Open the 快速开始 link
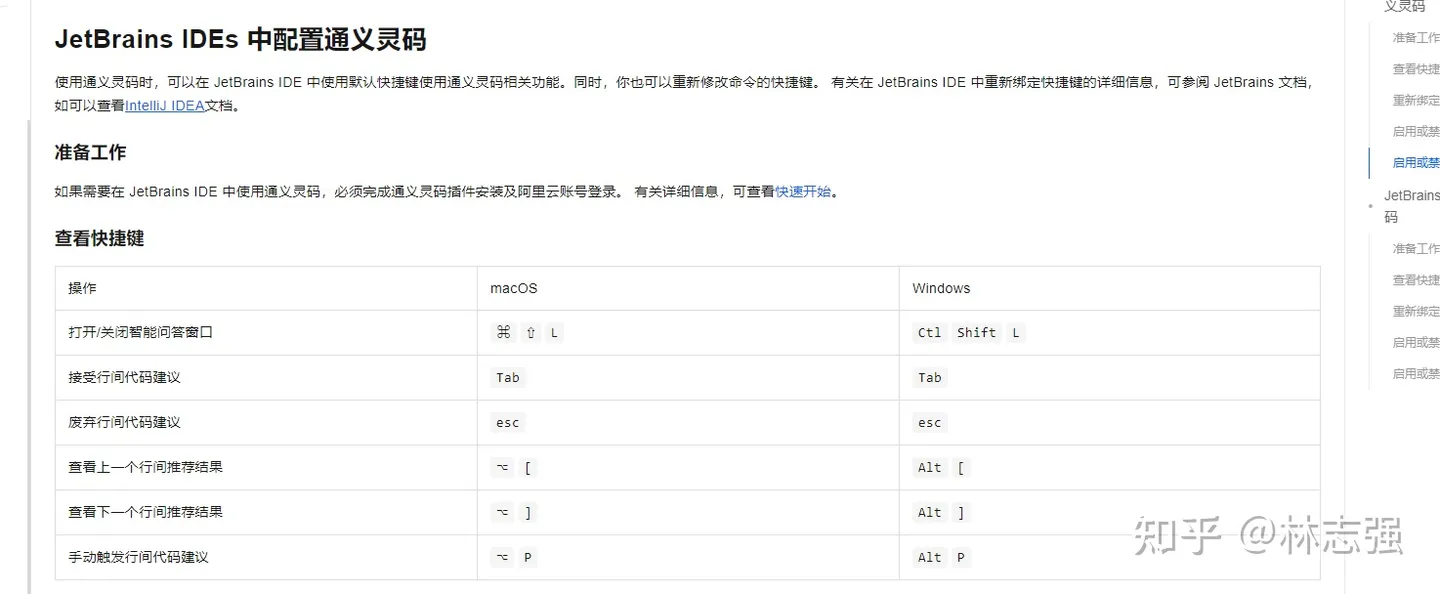This screenshot has height=594, width=1440. pos(803,192)
